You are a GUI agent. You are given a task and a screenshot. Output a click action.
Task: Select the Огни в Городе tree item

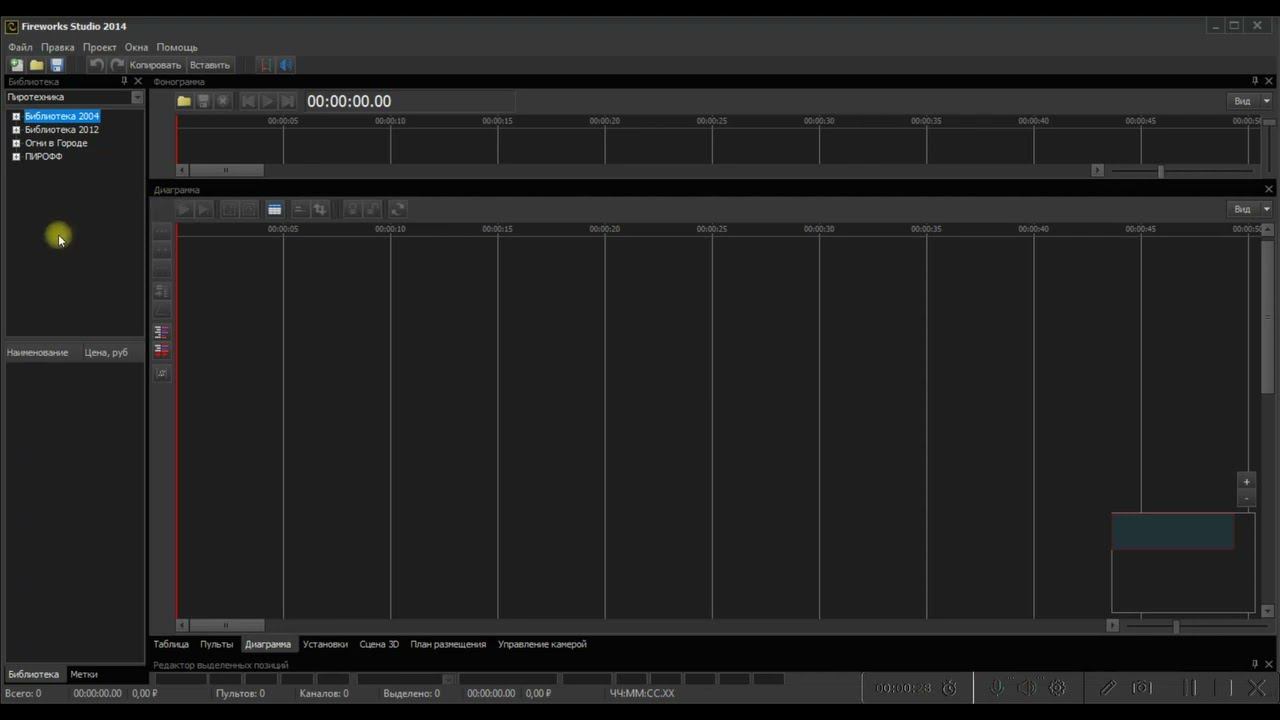56,143
